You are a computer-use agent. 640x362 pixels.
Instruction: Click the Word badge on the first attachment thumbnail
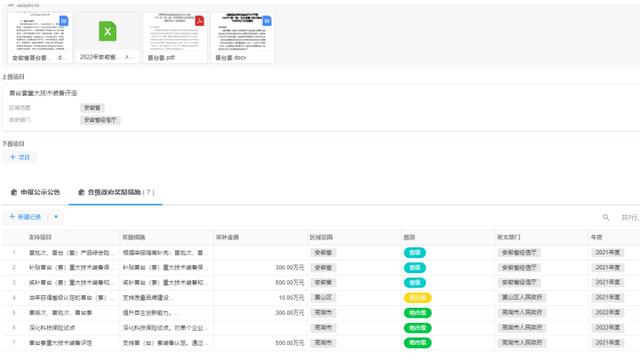[64, 21]
